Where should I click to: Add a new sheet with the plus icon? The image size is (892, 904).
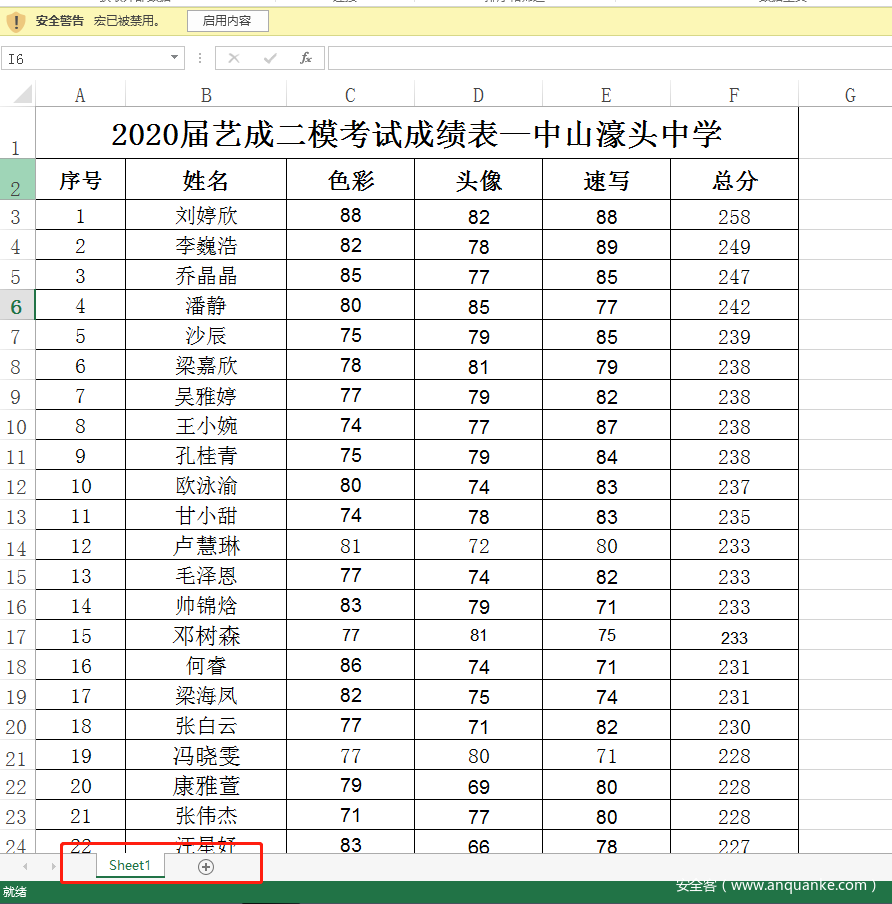206,867
